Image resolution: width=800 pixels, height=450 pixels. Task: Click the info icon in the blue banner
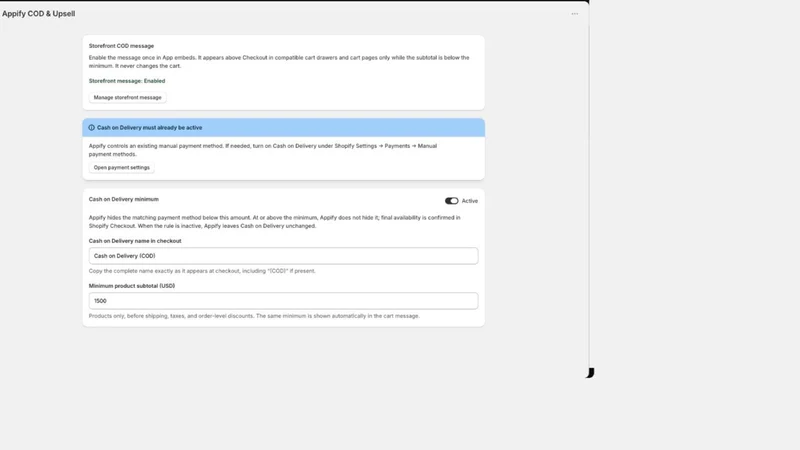click(92, 128)
